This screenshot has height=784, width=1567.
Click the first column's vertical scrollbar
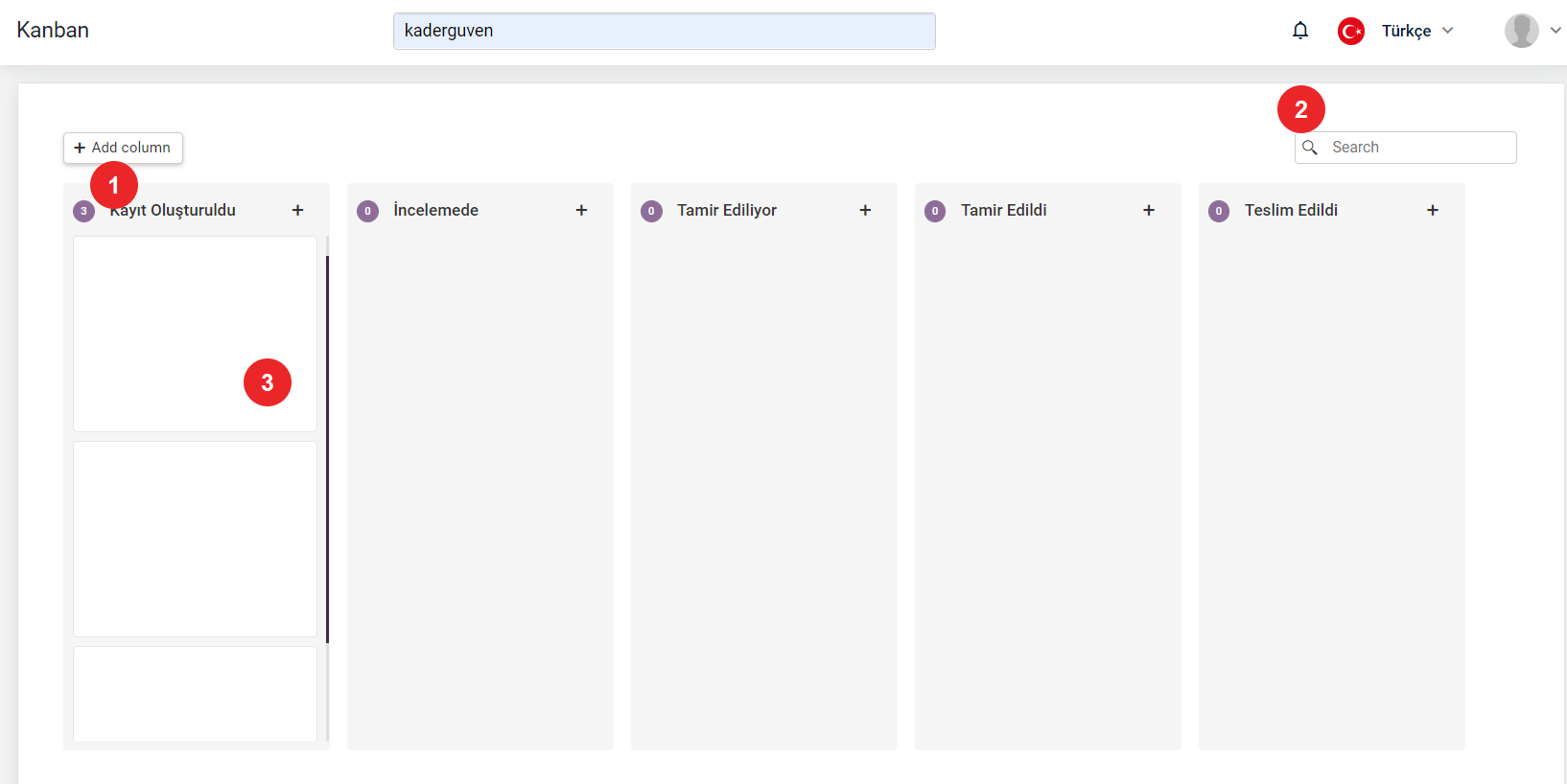(x=327, y=449)
